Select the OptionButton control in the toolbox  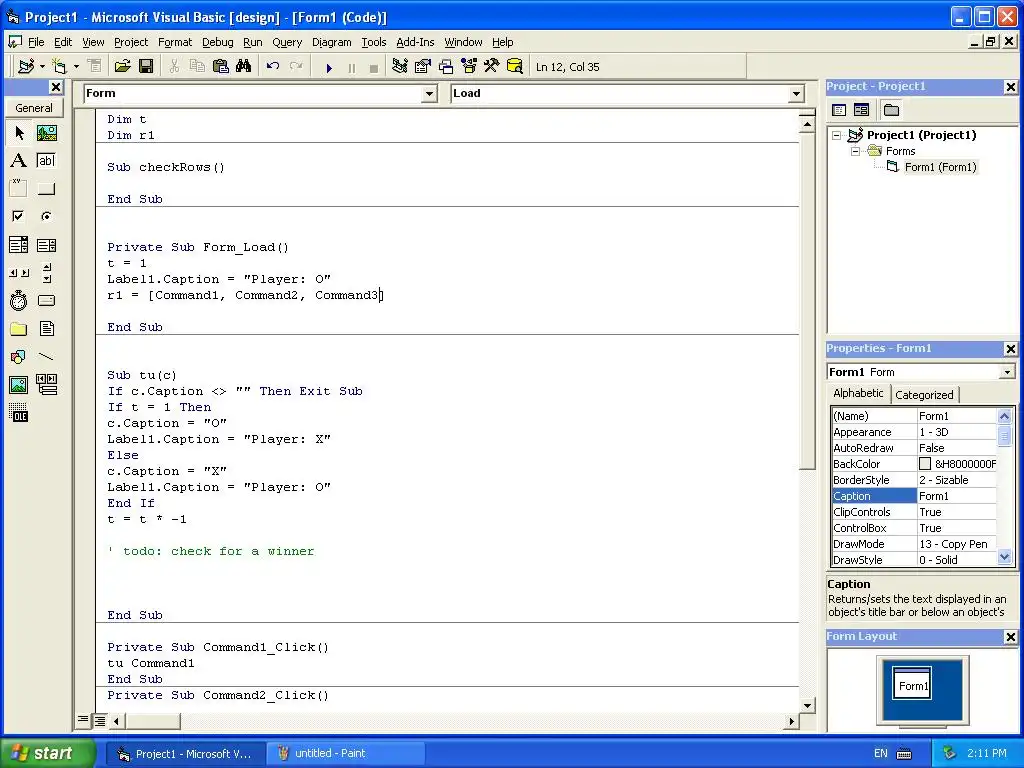pos(46,216)
